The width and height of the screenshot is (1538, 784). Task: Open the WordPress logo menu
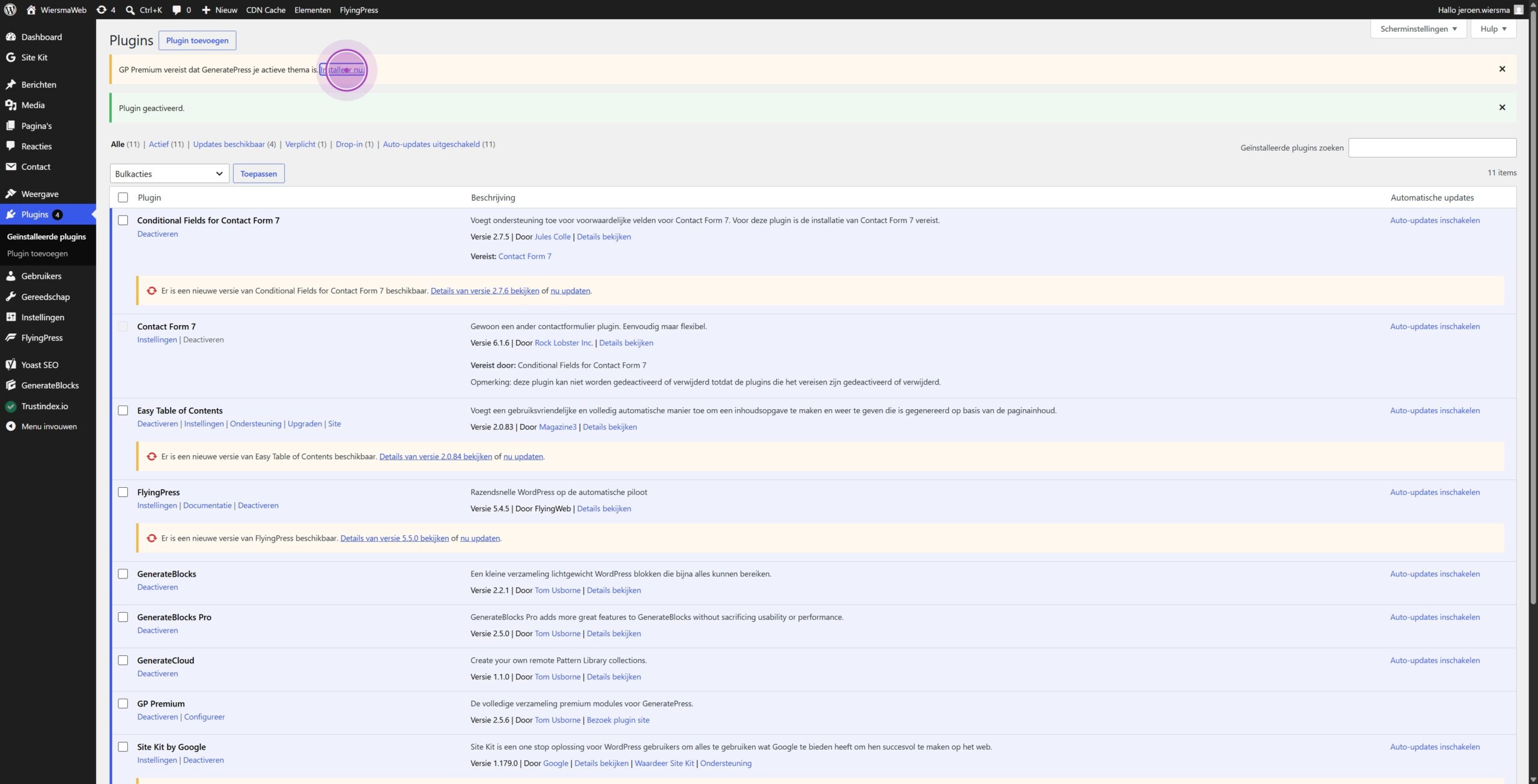tap(10, 10)
